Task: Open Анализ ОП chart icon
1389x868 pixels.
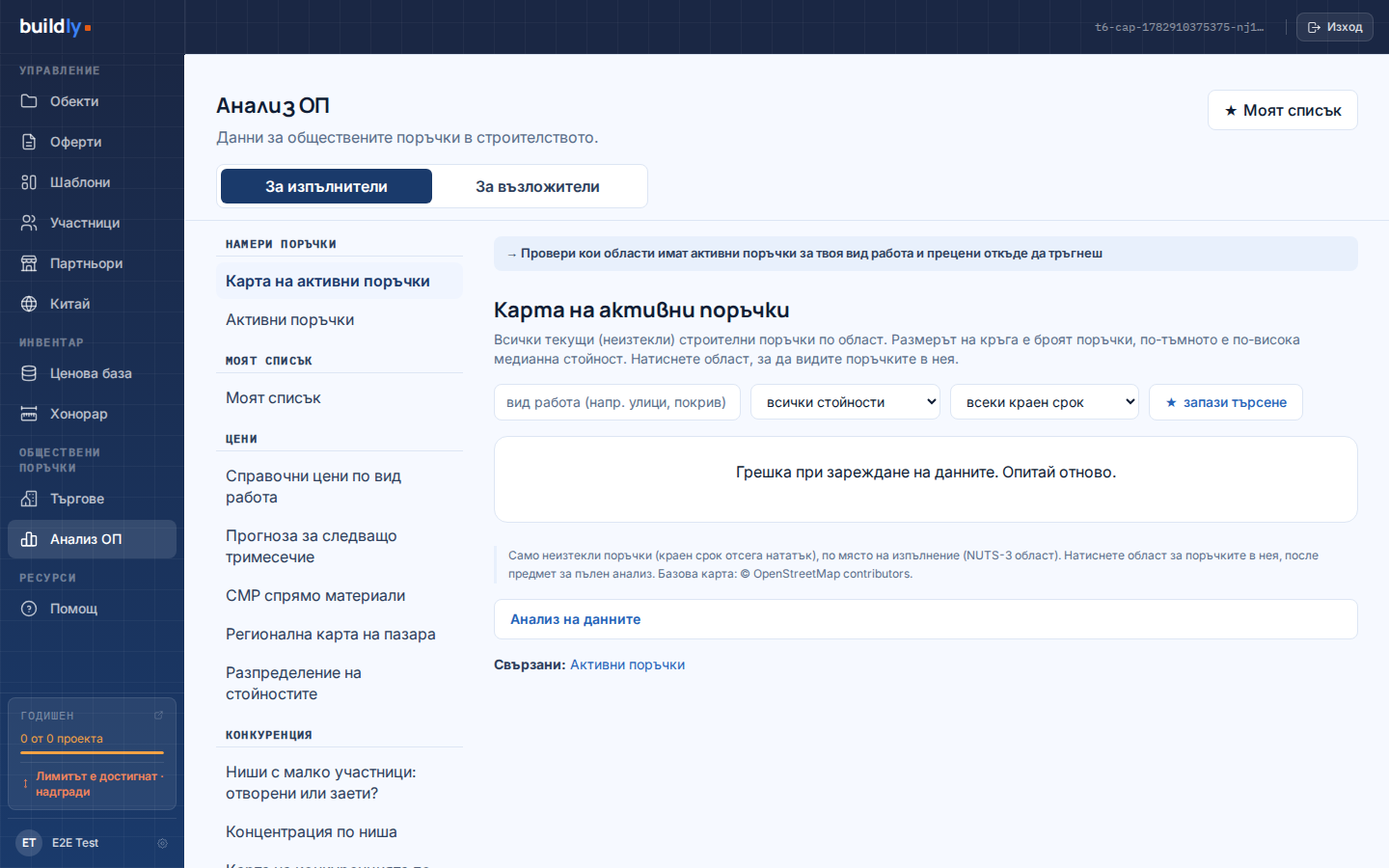Action: [29, 539]
